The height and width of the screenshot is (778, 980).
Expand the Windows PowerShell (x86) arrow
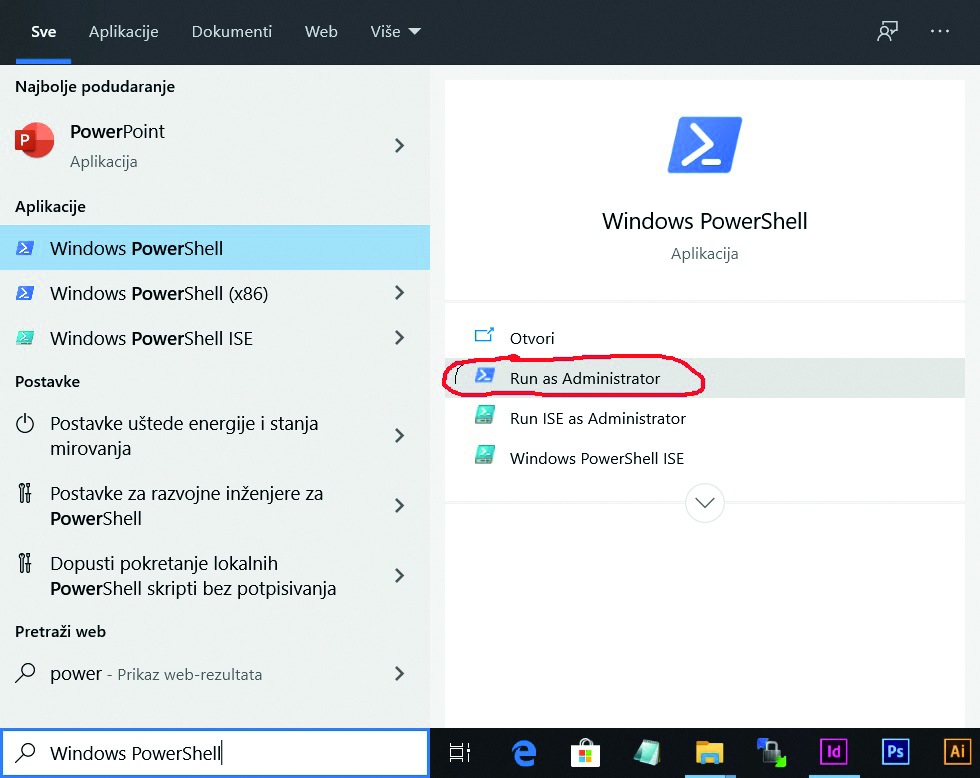tap(399, 293)
